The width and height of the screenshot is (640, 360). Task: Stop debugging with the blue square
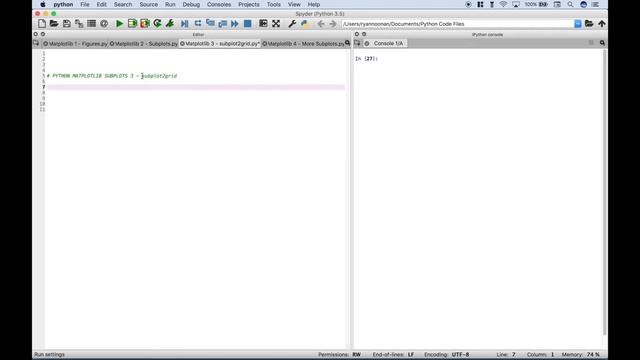point(247,24)
